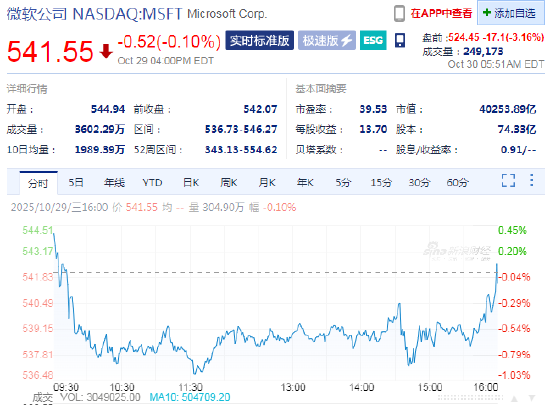This screenshot has height=405, width=550.
Task: Expand chart to fullscreen icon
Action: click(509, 181)
